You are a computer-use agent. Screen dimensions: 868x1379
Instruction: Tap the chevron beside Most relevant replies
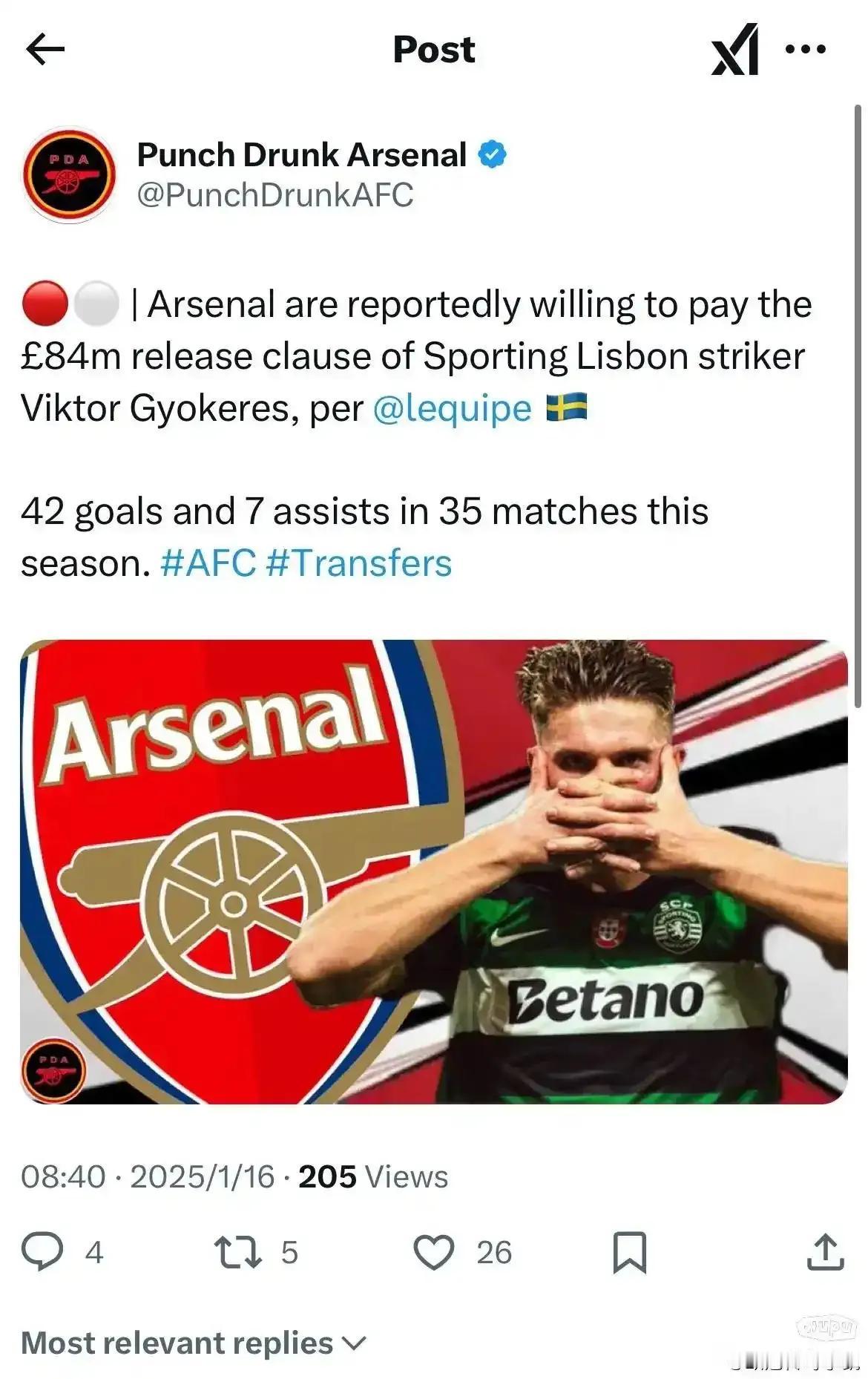353,1343
